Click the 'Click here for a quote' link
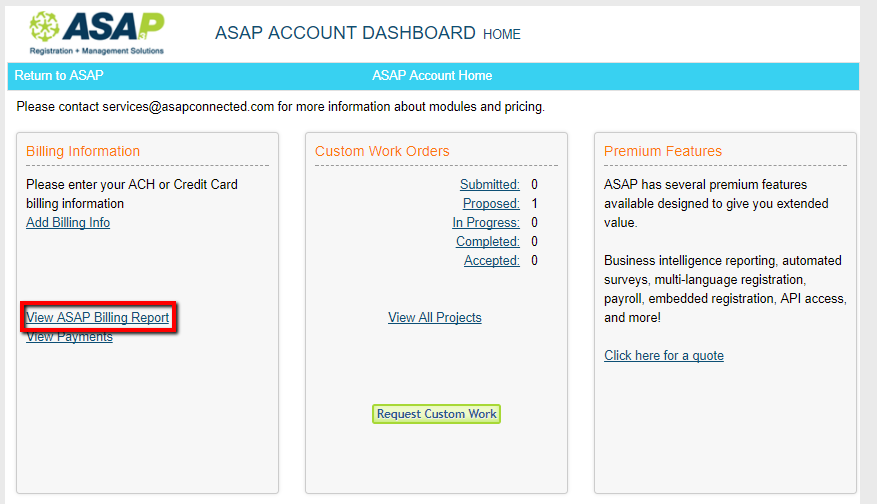Screen dimensions: 877x504 point(663,356)
